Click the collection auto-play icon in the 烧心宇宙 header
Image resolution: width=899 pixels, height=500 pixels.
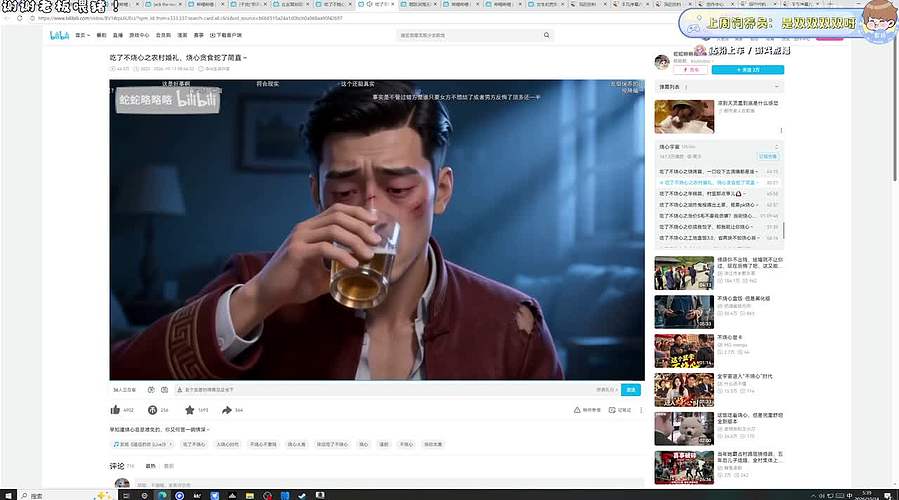tap(777, 147)
